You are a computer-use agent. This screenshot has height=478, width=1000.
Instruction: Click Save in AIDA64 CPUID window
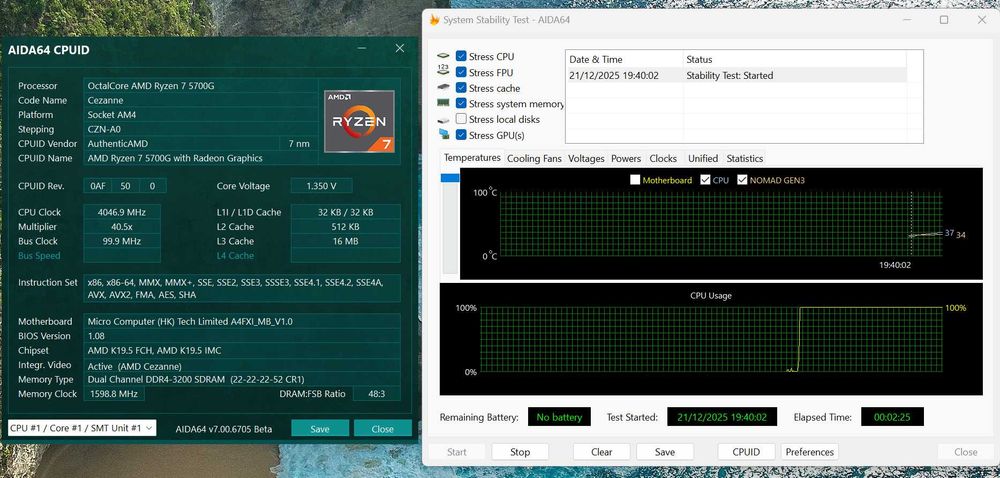pyautogui.click(x=320, y=429)
